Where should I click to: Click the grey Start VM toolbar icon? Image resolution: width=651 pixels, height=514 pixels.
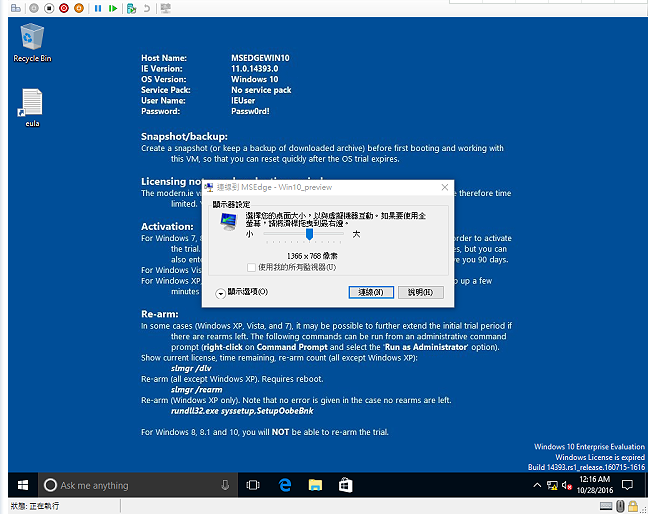pos(34,8)
